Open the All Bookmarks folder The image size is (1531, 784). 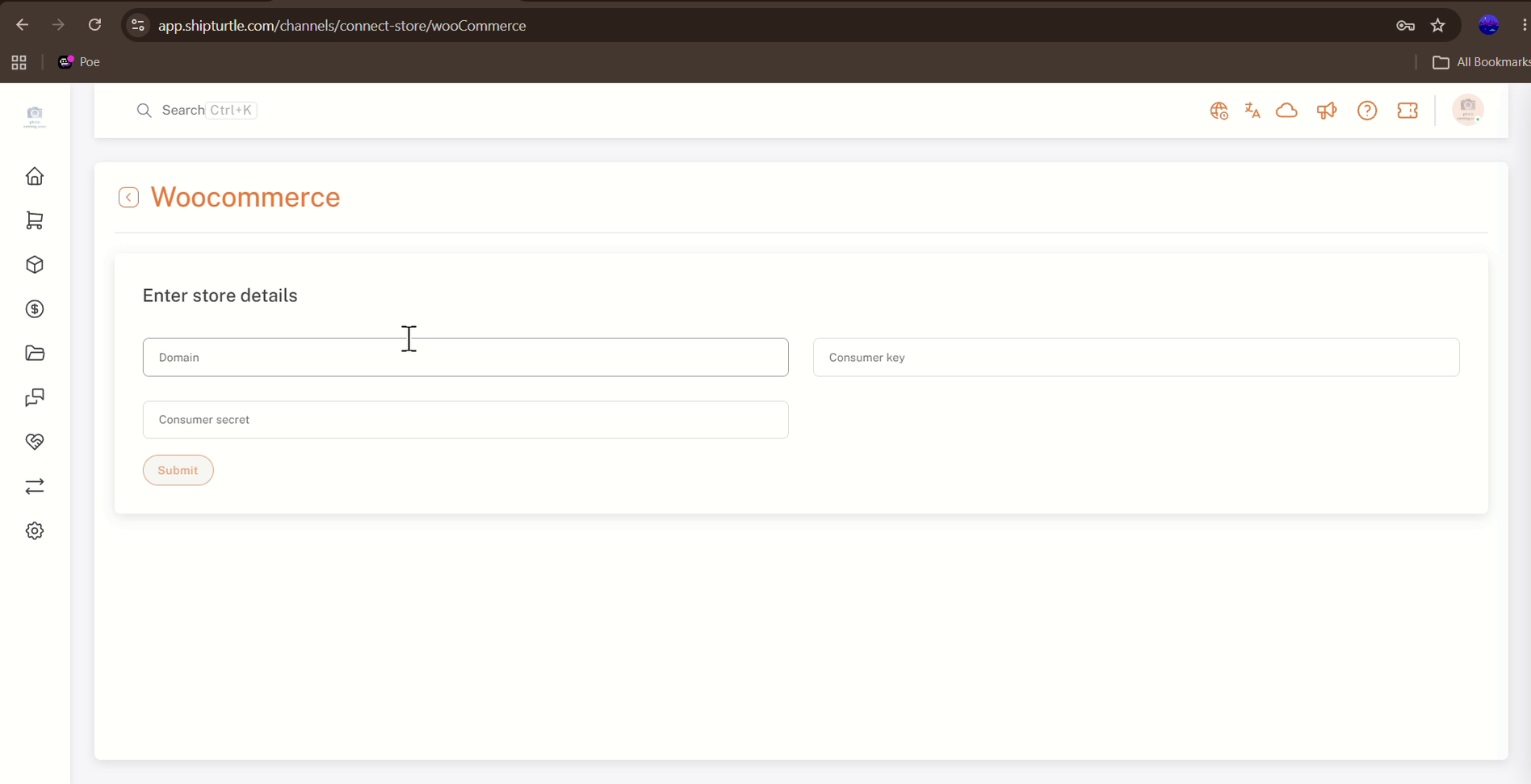(1481, 62)
